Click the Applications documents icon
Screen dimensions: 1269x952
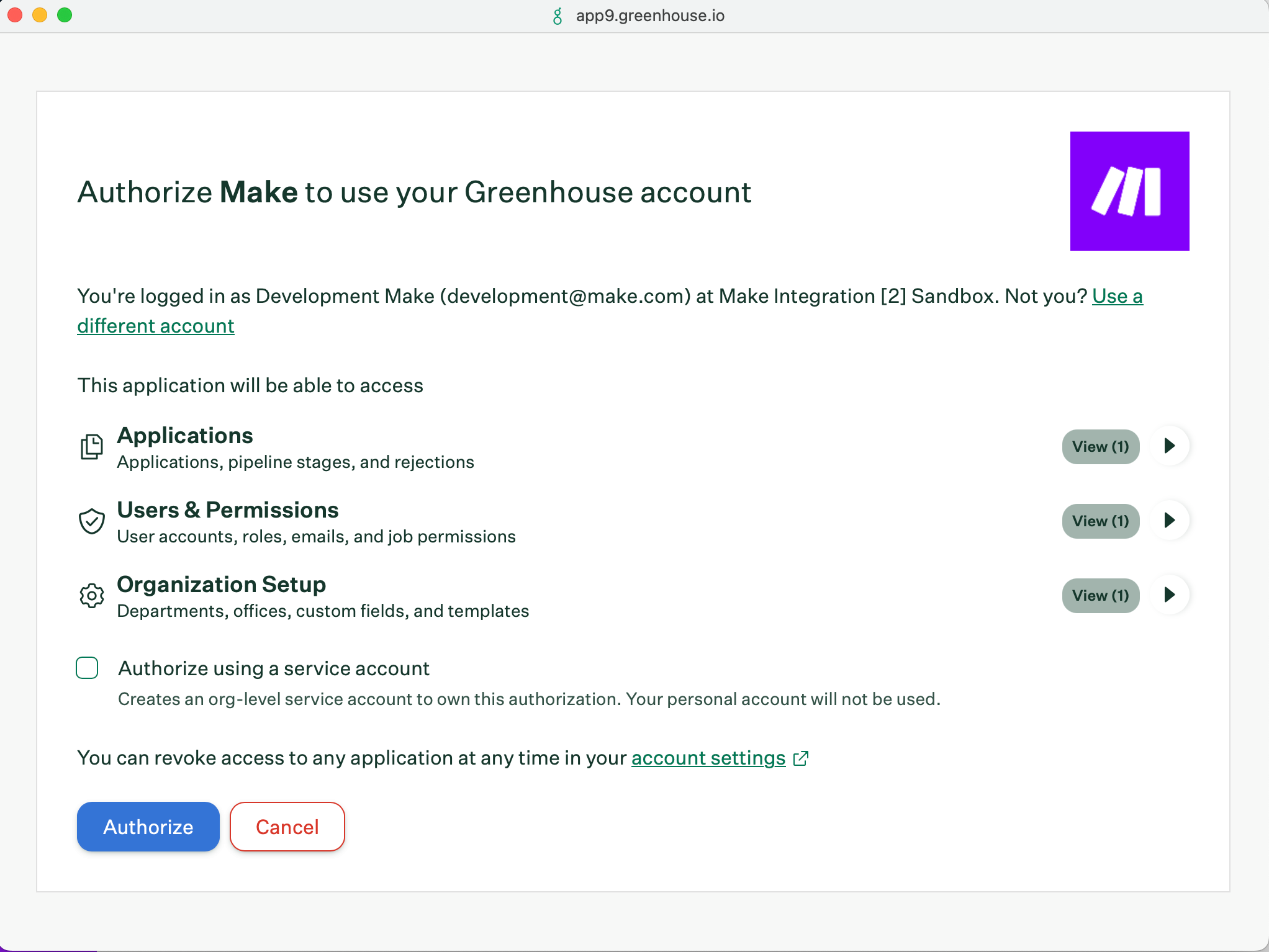tap(92, 447)
